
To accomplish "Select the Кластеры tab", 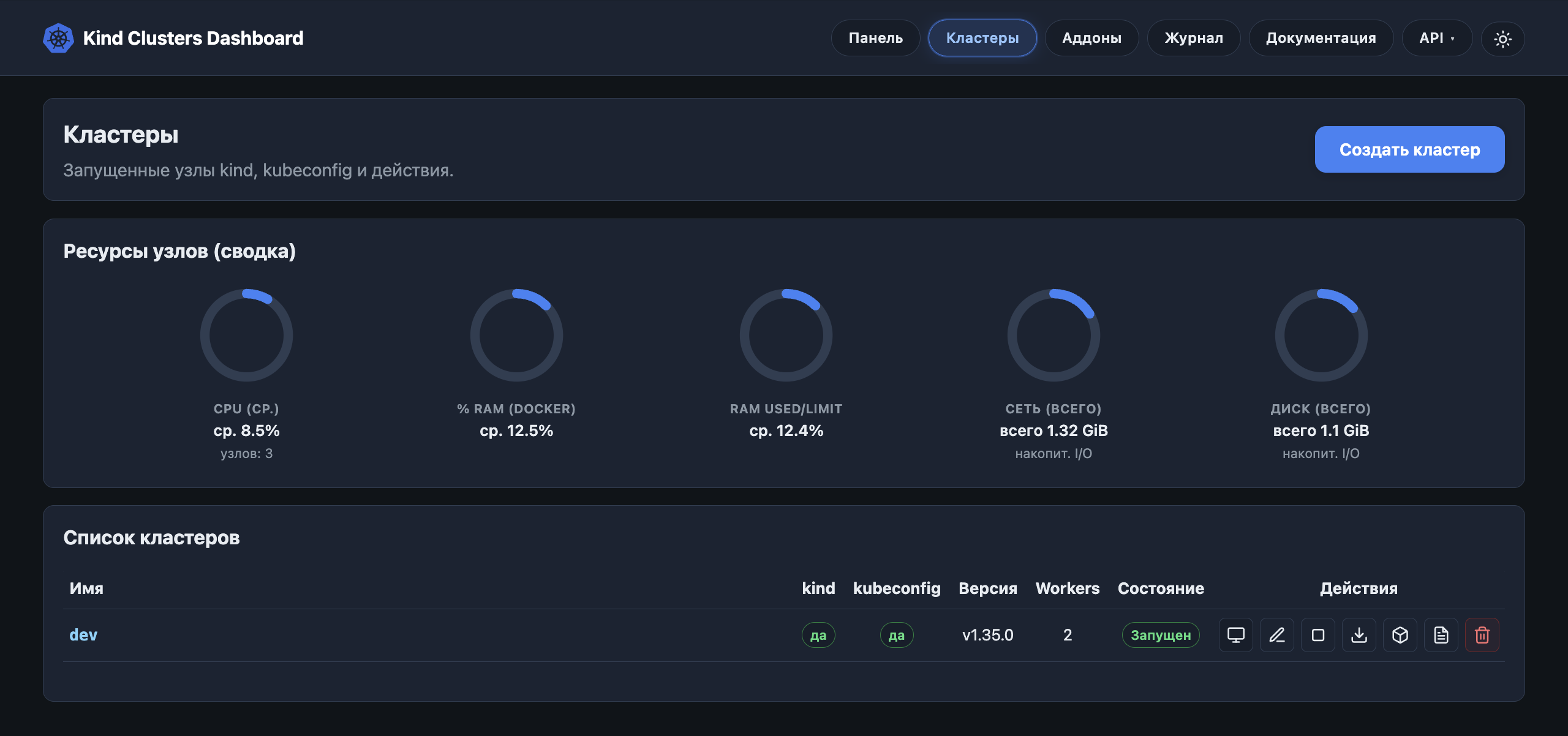I will coord(982,38).
